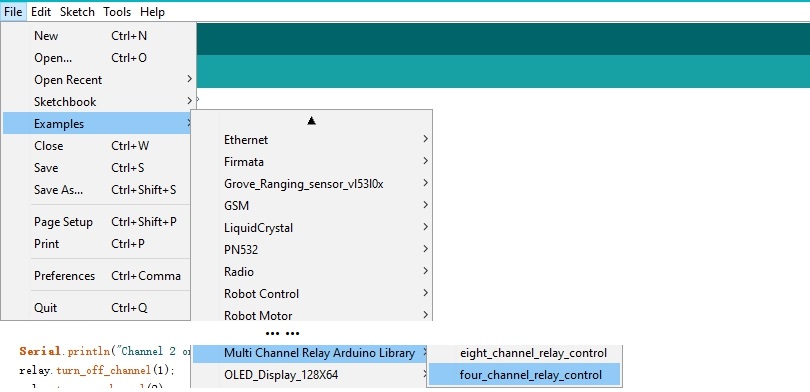
Task: Choose Open... from the File menu
Action: click(97, 58)
